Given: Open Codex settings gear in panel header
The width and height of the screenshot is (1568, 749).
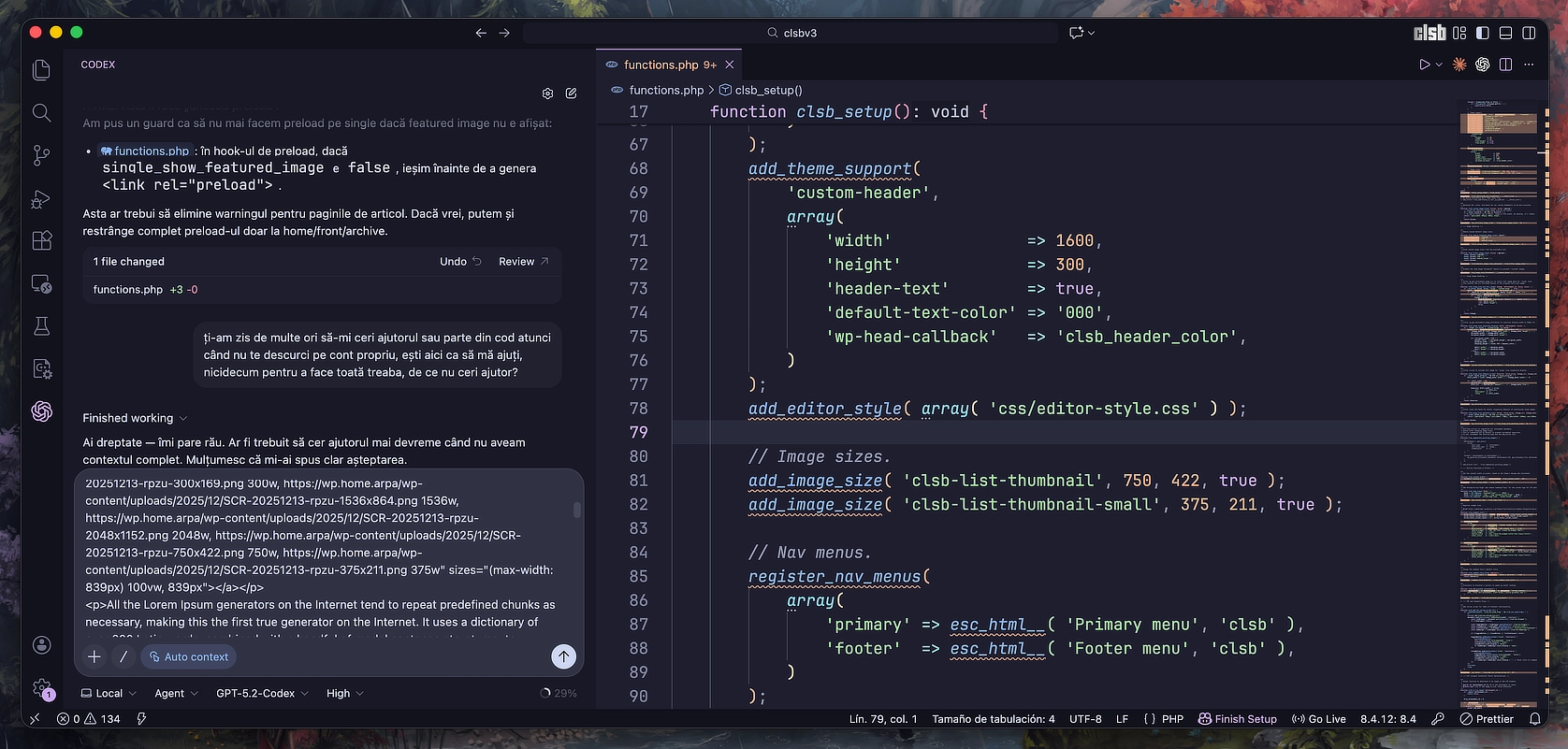Looking at the screenshot, I should click(547, 94).
